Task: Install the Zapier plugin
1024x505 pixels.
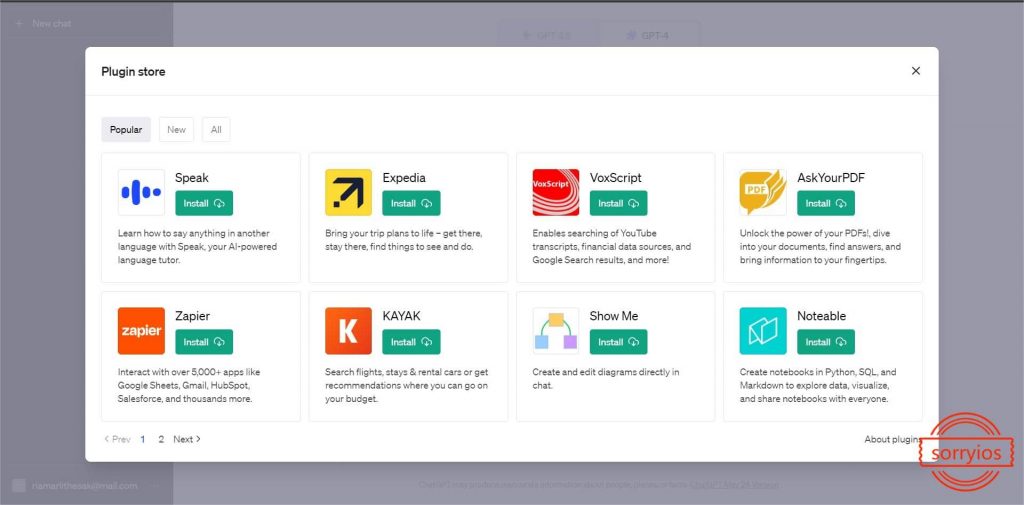Action: 204,342
